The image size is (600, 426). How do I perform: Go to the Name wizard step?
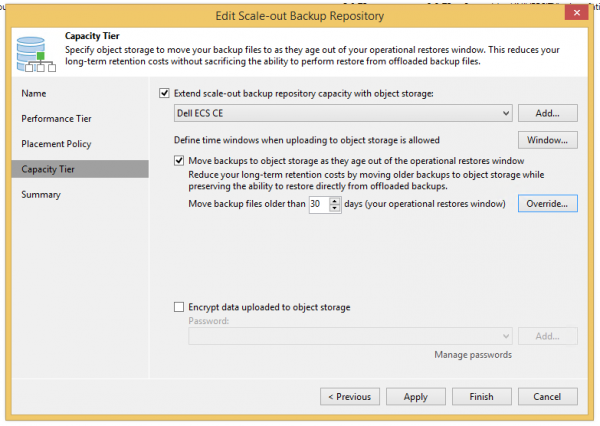(34, 93)
